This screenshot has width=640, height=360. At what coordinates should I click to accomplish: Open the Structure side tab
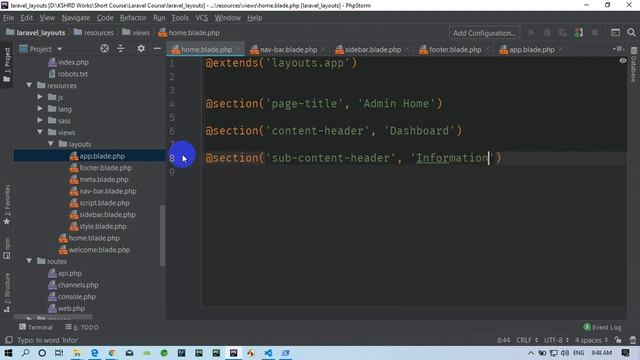point(7,293)
